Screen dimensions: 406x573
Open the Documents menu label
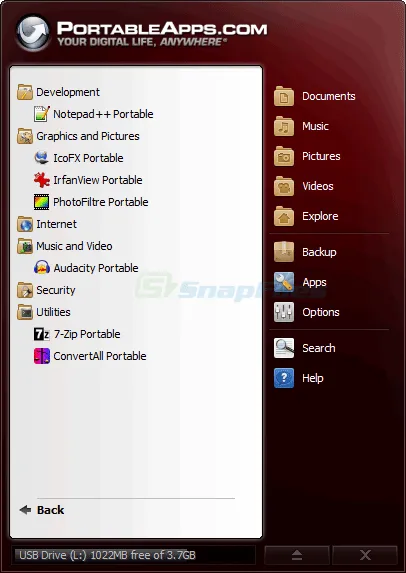tap(329, 96)
